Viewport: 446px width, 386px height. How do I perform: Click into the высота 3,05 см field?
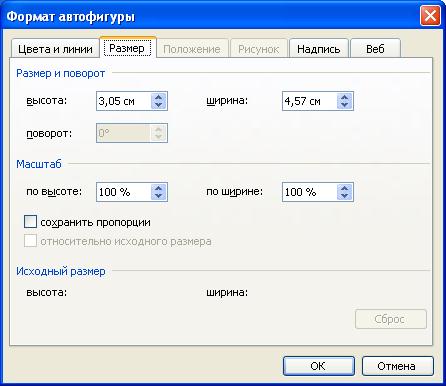click(x=124, y=101)
